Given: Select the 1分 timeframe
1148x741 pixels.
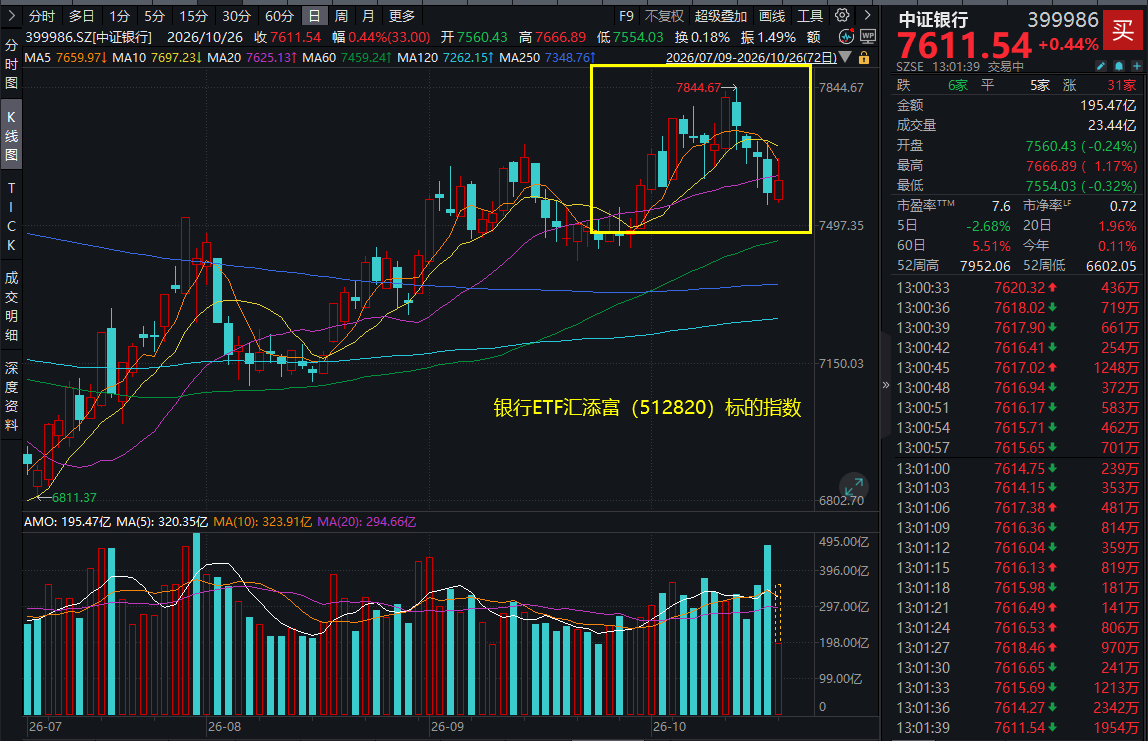Looking at the screenshot, I should 119,16.
